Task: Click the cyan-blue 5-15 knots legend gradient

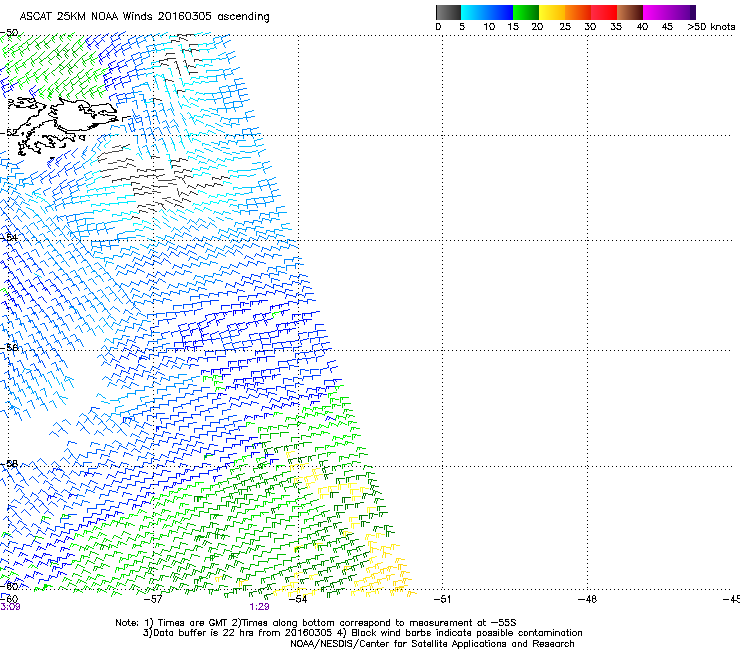Action: click(x=487, y=12)
